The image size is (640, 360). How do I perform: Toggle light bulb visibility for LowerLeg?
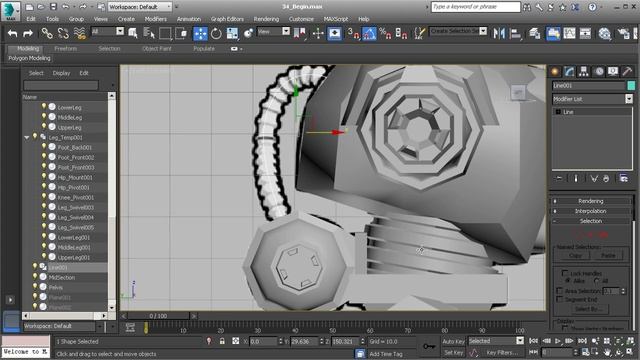click(44, 107)
